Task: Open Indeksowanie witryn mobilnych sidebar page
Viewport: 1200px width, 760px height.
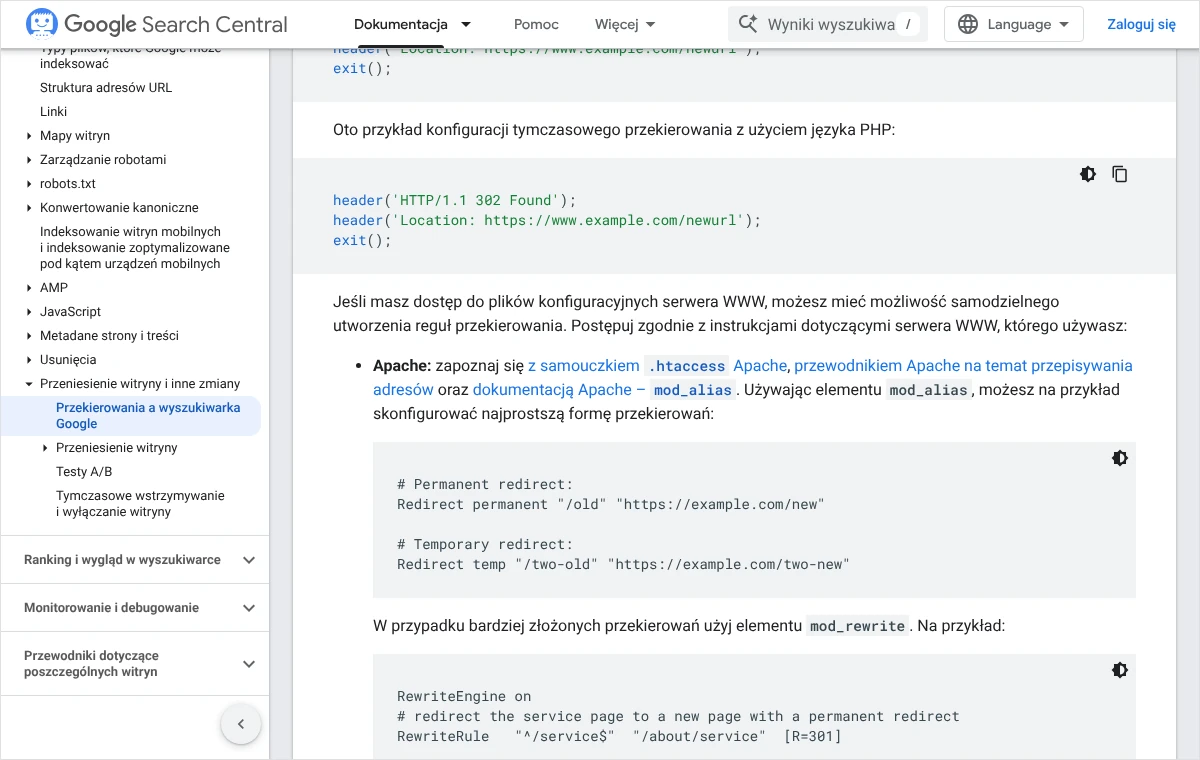Action: [135, 248]
